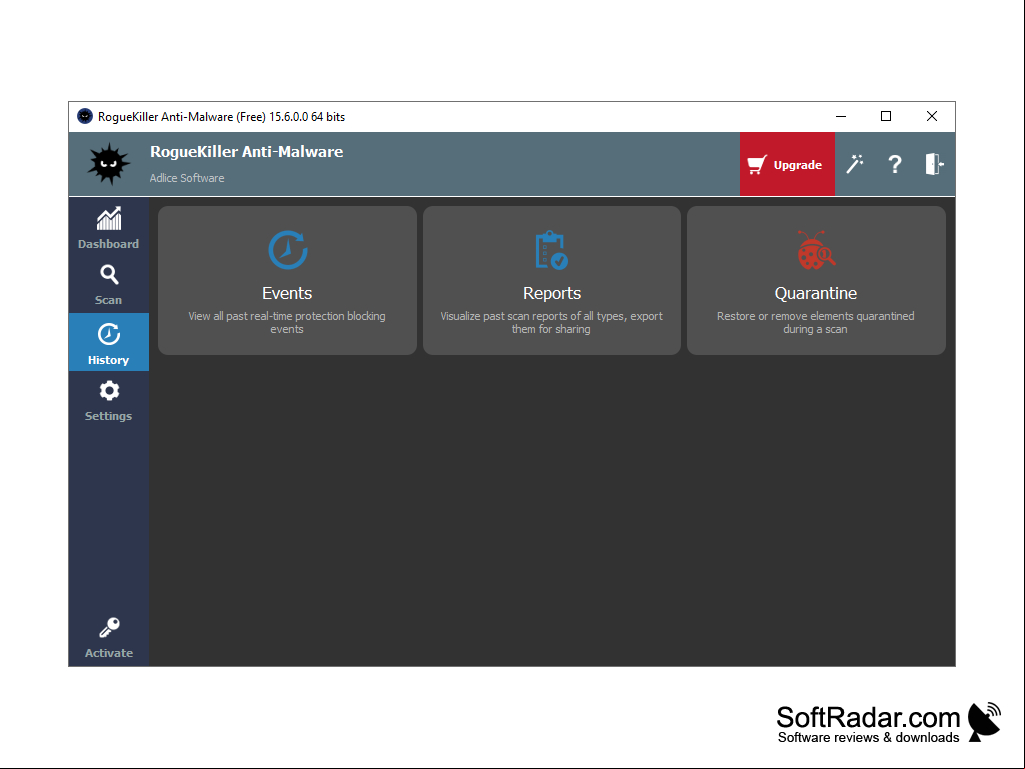The height and width of the screenshot is (769, 1025).
Task: Maximize the RogueKiller window
Action: point(886,116)
